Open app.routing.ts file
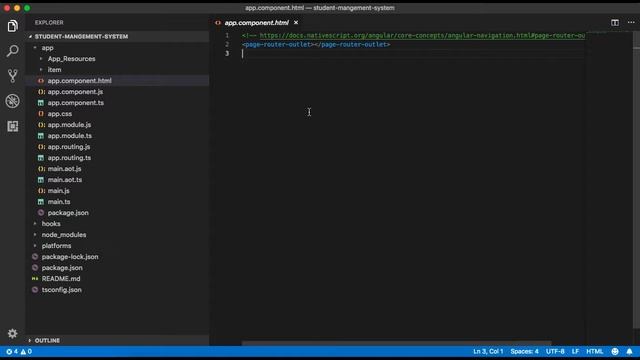 point(69,158)
